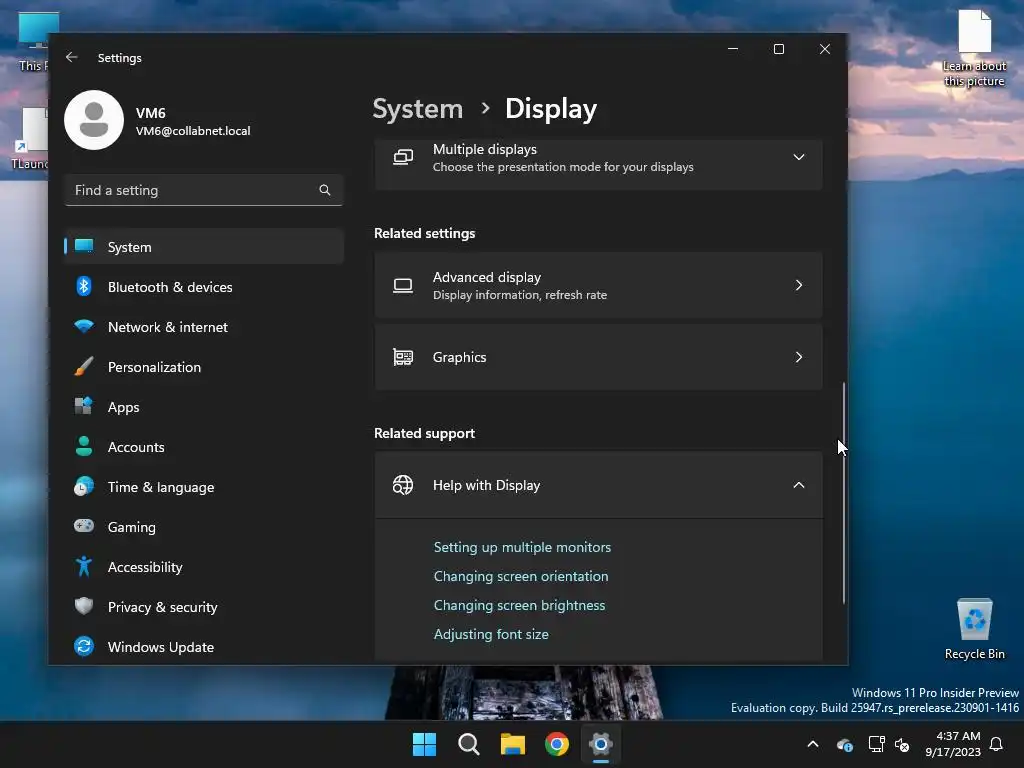The width and height of the screenshot is (1024, 768).
Task: Open the taskbar clock and date
Action: [953, 744]
